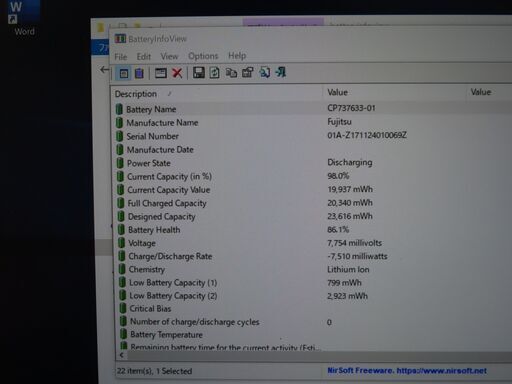Image resolution: width=512 pixels, height=384 pixels.
Task: Select the Low Battery Capacity (1) row
Action: pyautogui.click(x=312, y=283)
